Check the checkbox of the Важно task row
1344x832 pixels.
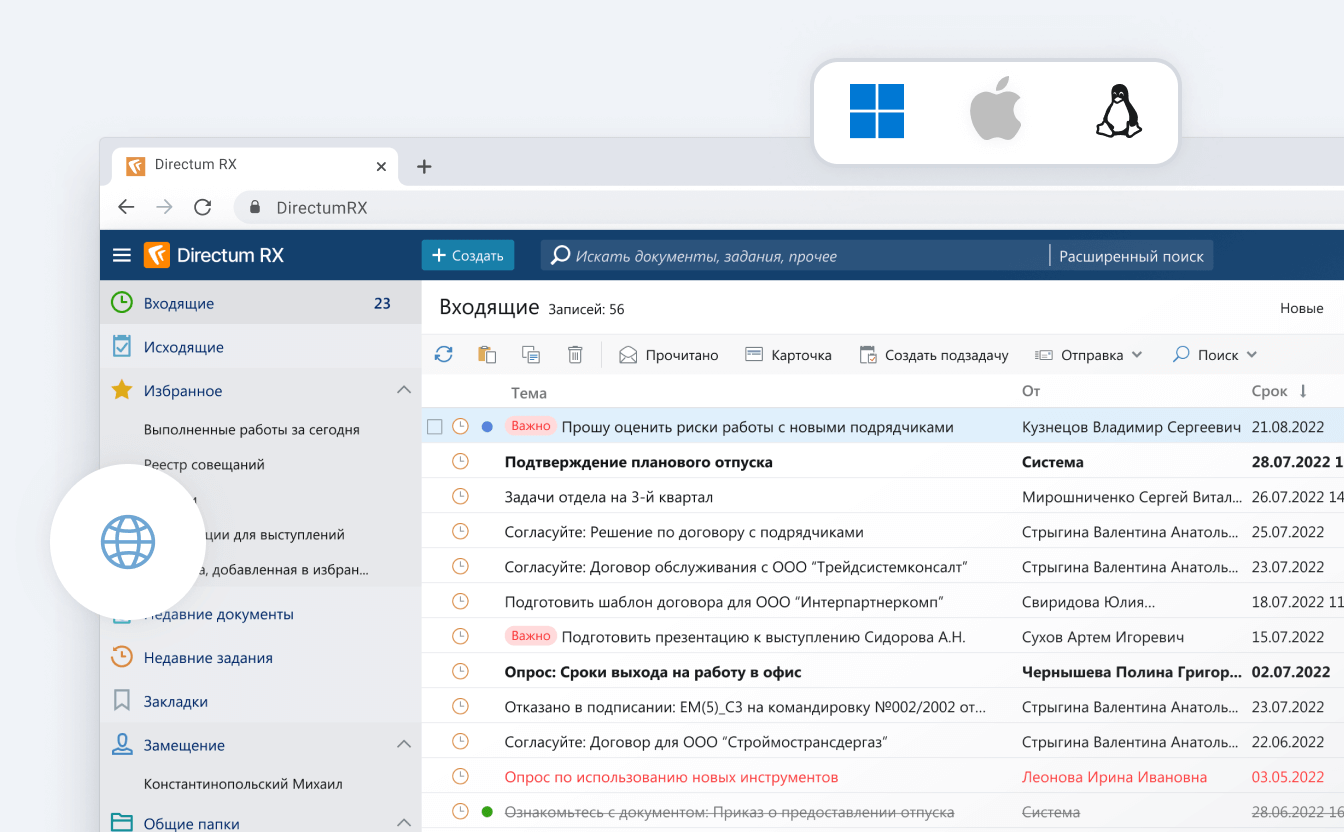coord(435,426)
